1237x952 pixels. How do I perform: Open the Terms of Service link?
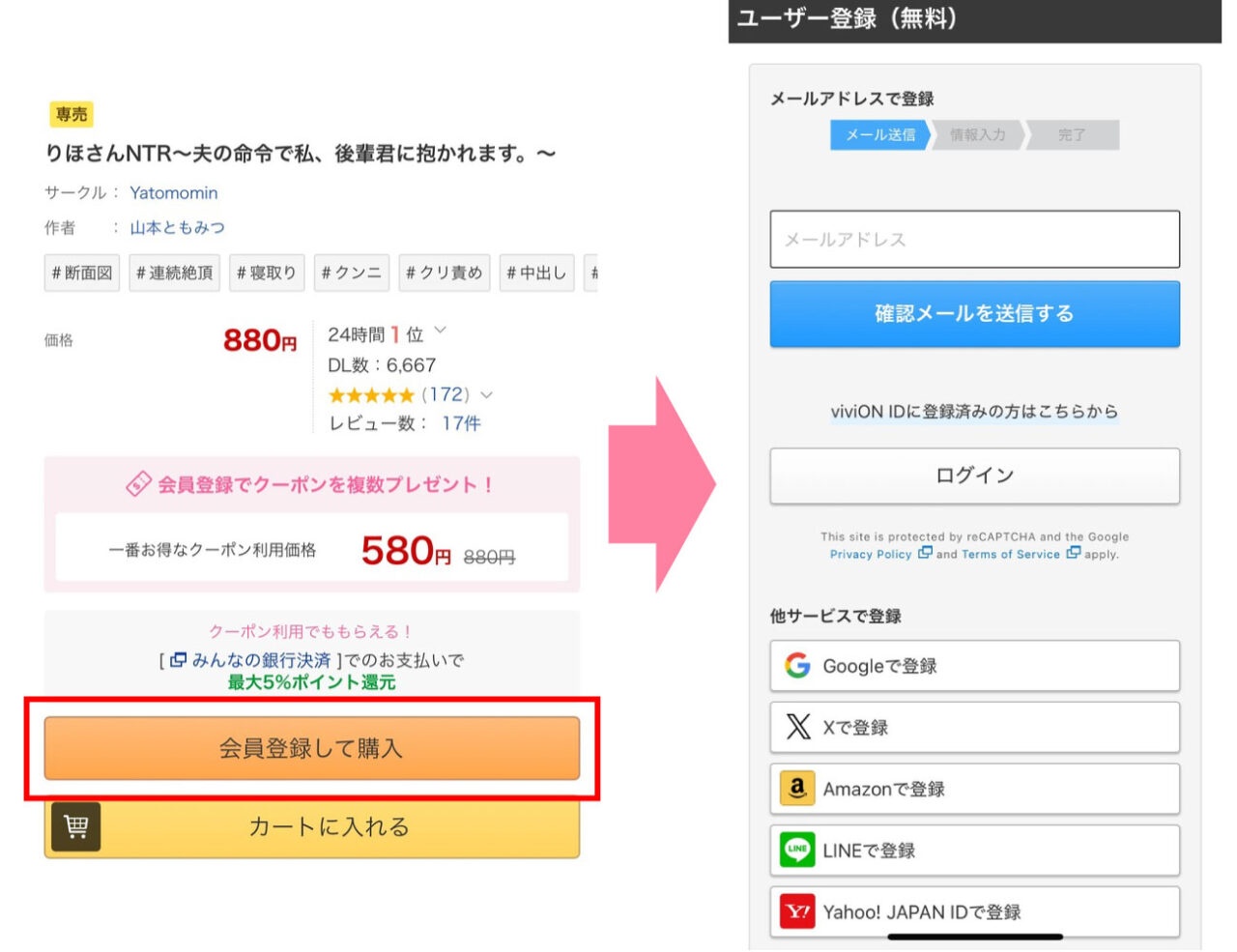pyautogui.click(x=1010, y=554)
